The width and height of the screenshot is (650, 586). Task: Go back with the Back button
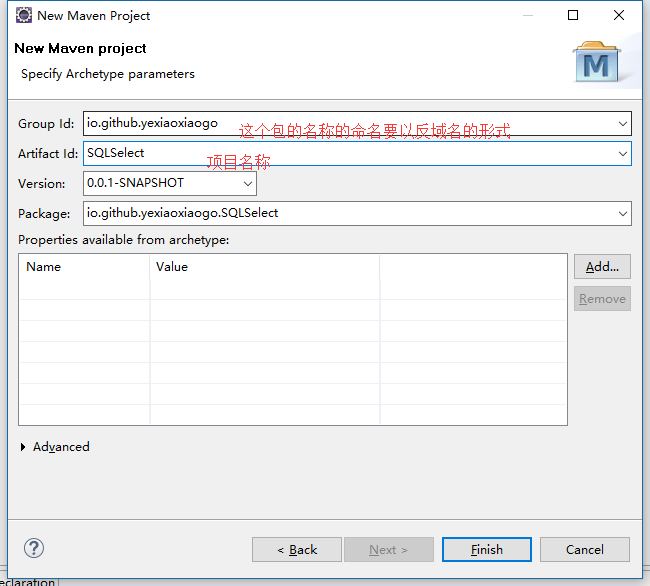coord(297,550)
